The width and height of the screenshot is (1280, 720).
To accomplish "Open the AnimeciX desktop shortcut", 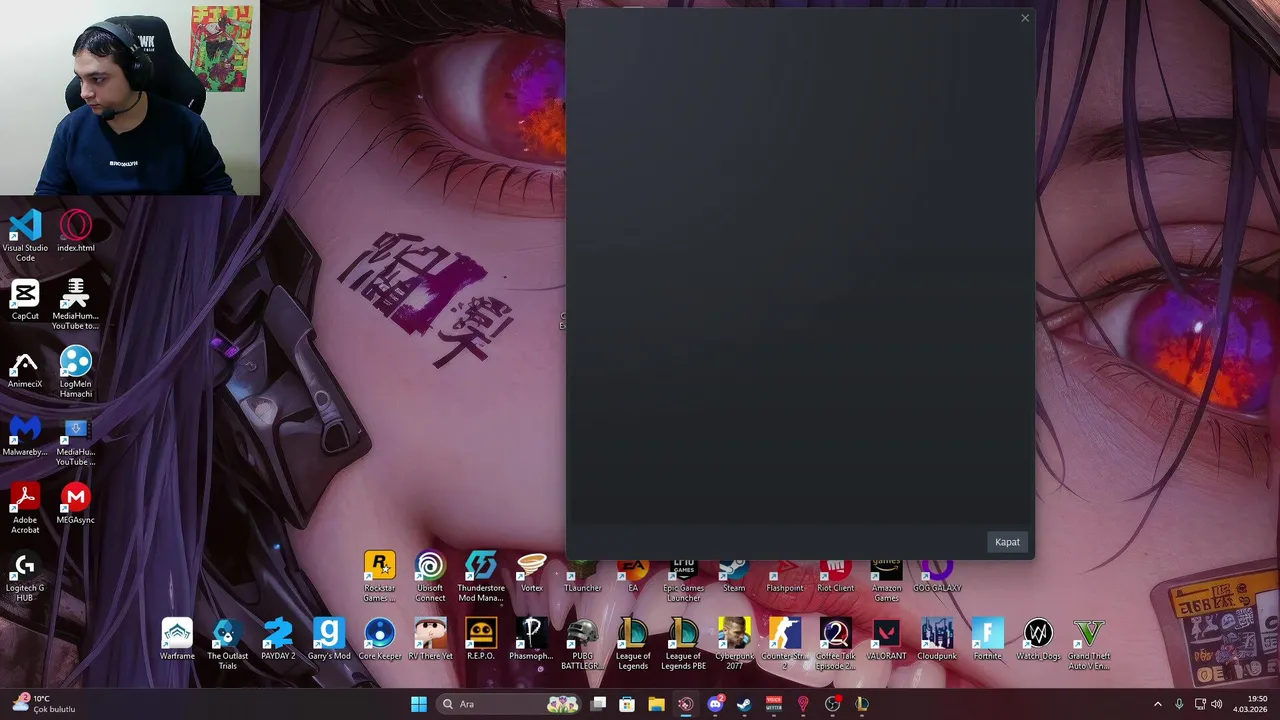I will click(x=25, y=367).
